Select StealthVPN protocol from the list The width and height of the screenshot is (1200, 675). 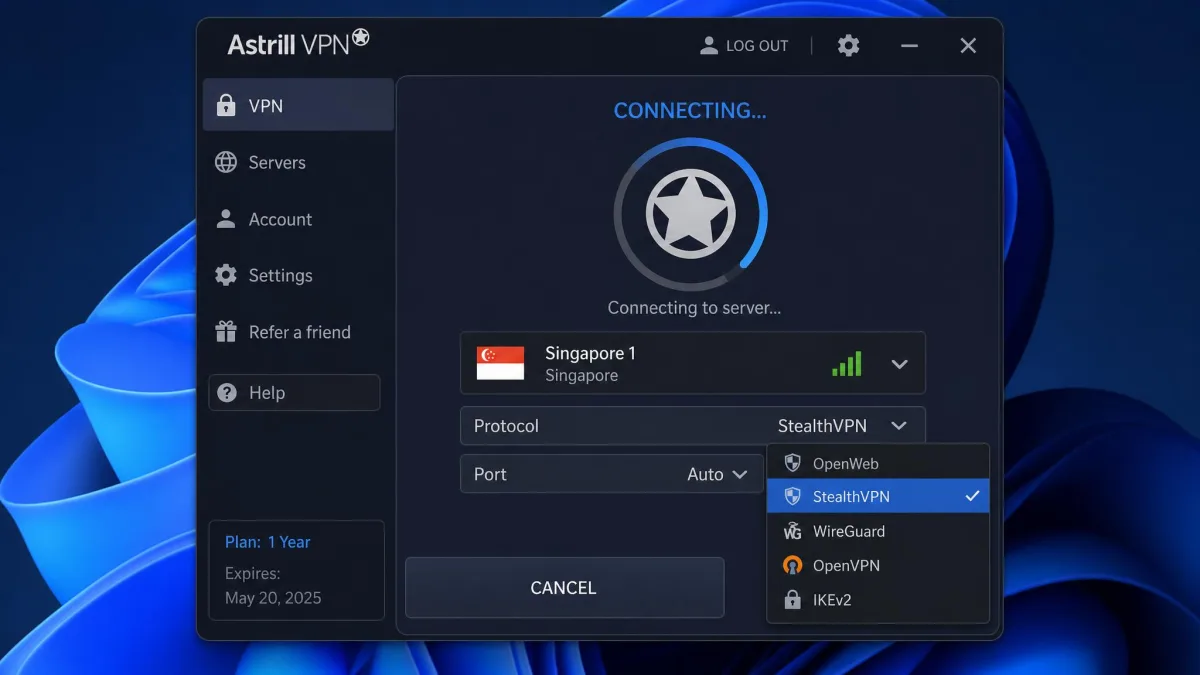click(878, 496)
